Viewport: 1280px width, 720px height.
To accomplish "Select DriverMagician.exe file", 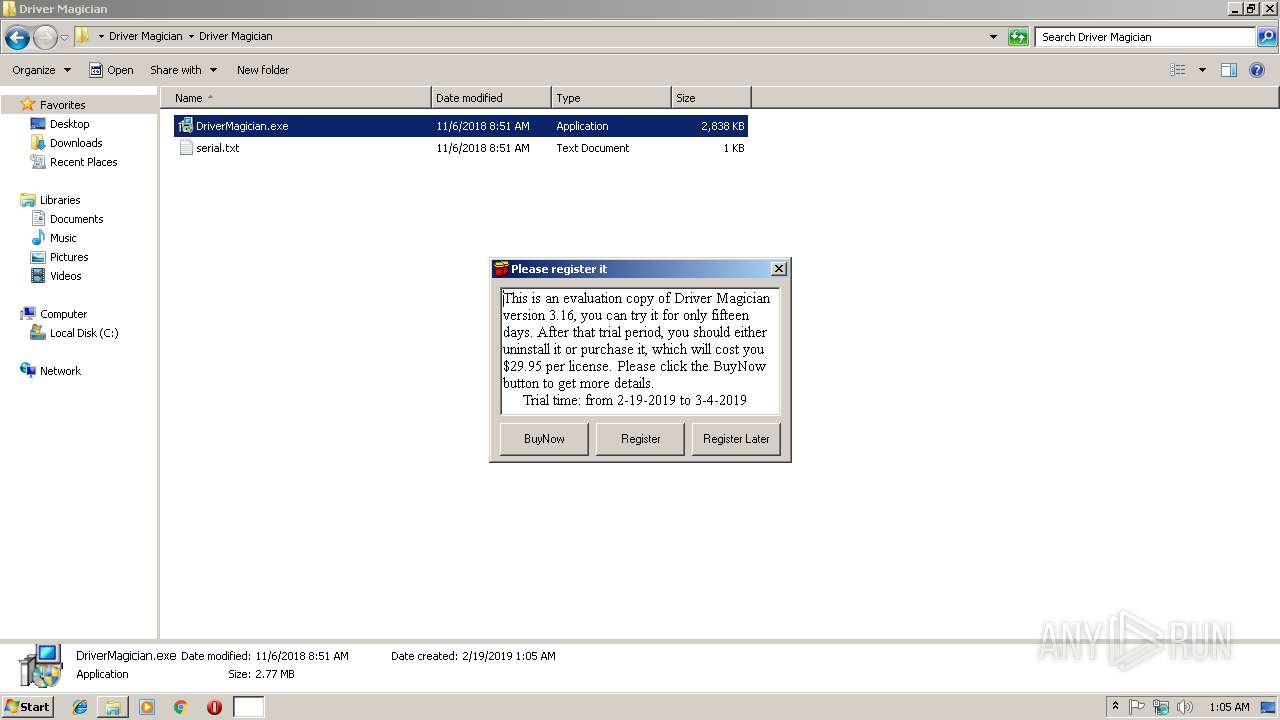I will (x=461, y=126).
